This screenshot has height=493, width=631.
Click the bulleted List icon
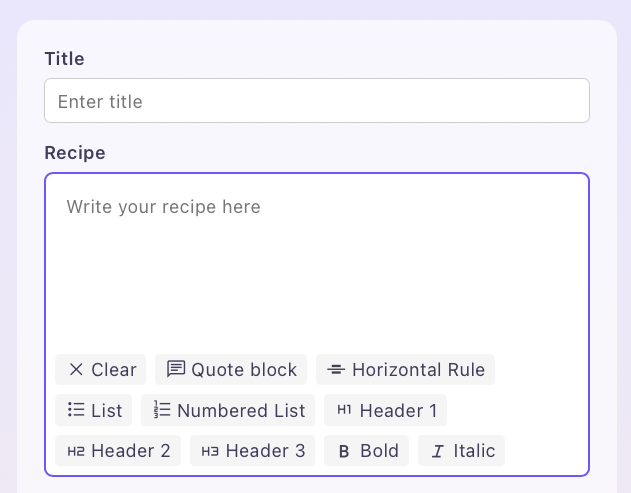tap(76, 410)
